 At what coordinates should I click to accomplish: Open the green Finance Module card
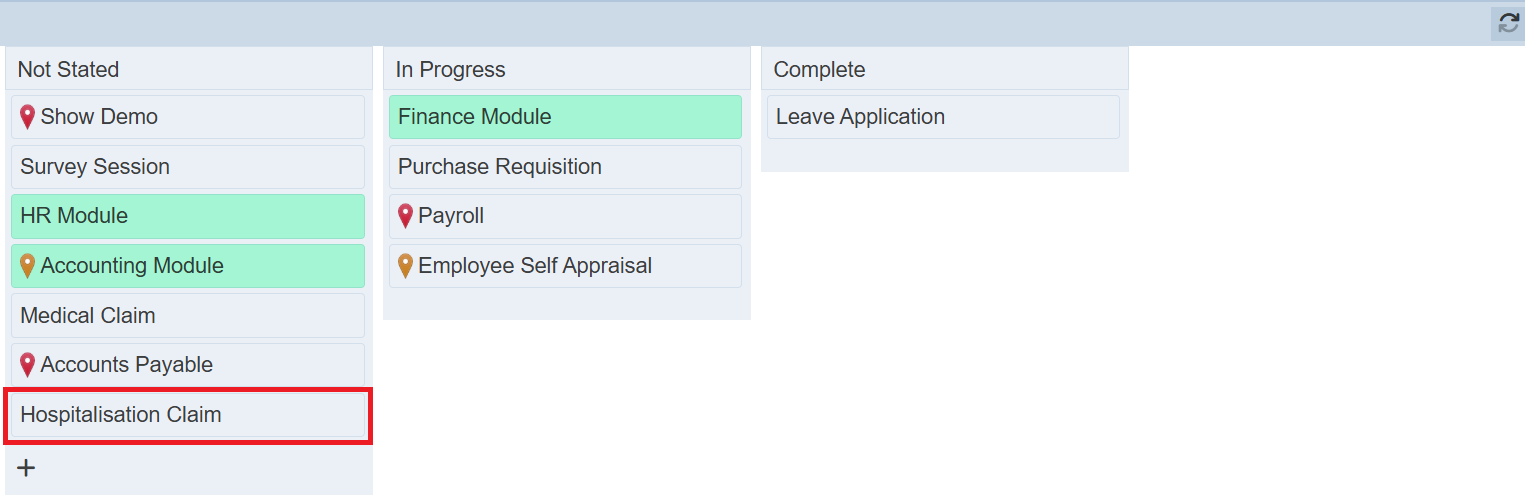click(565, 117)
